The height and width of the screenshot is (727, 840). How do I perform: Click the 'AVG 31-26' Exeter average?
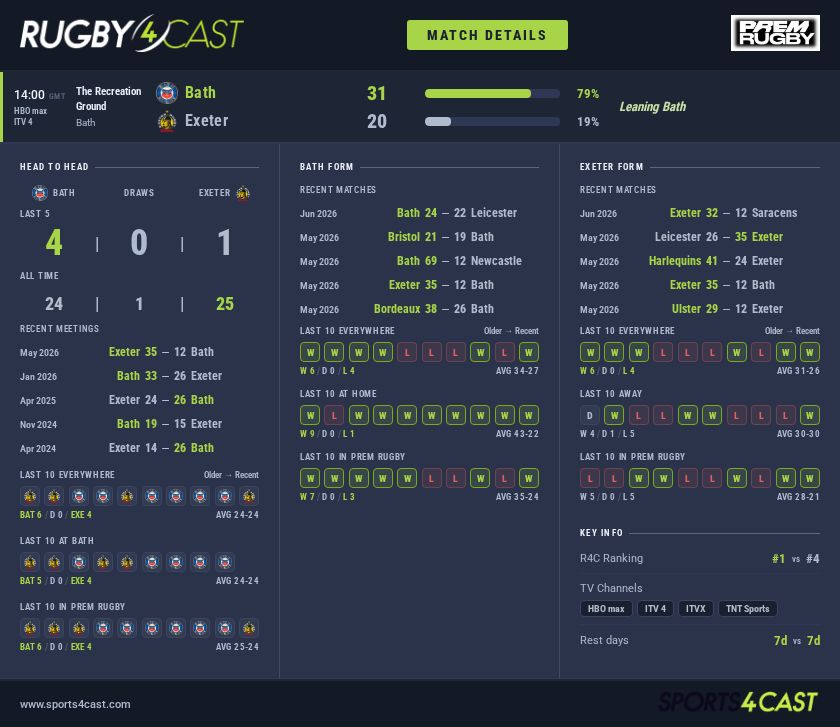798,371
